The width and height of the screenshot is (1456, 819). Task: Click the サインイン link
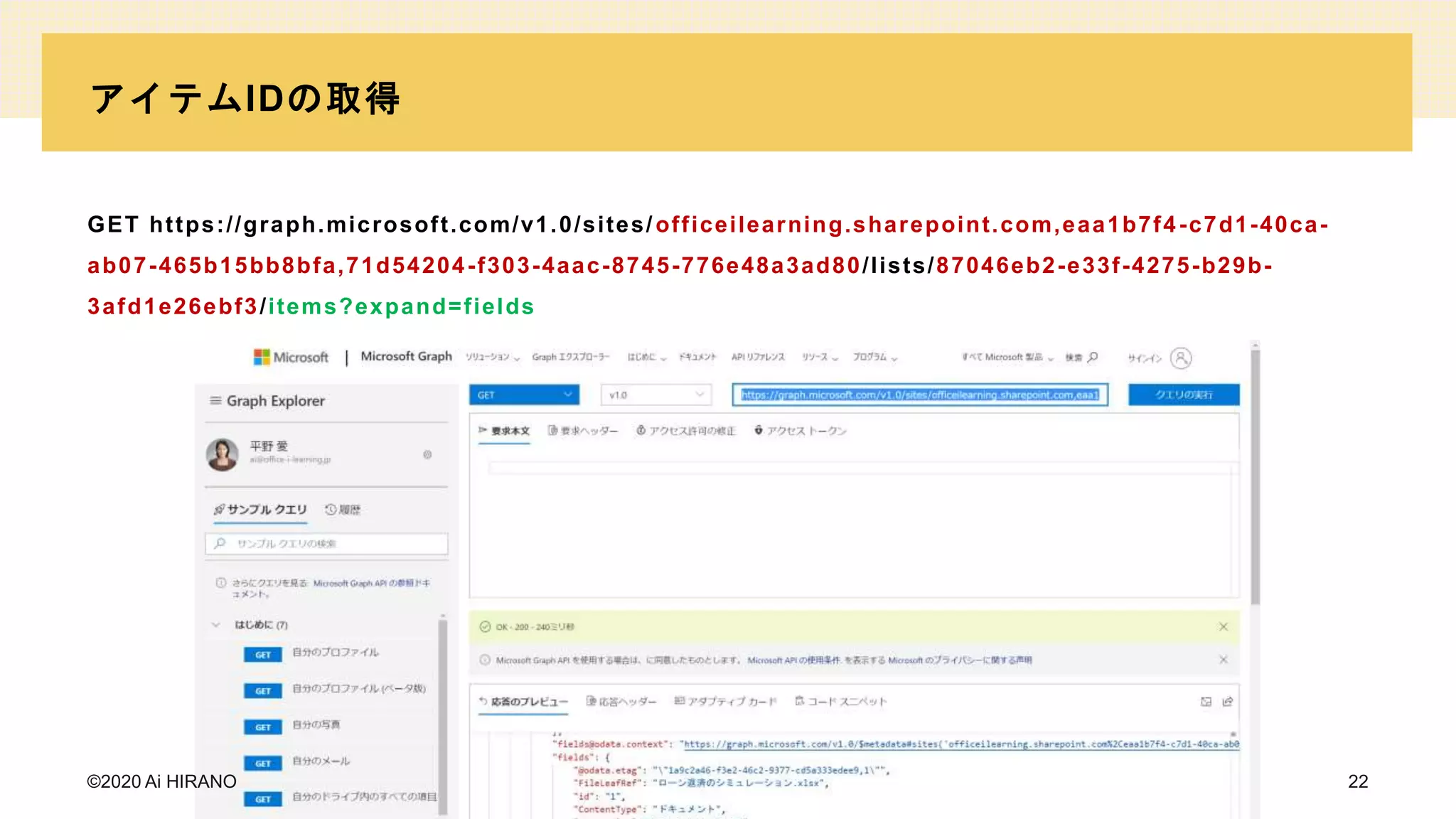coord(1145,358)
